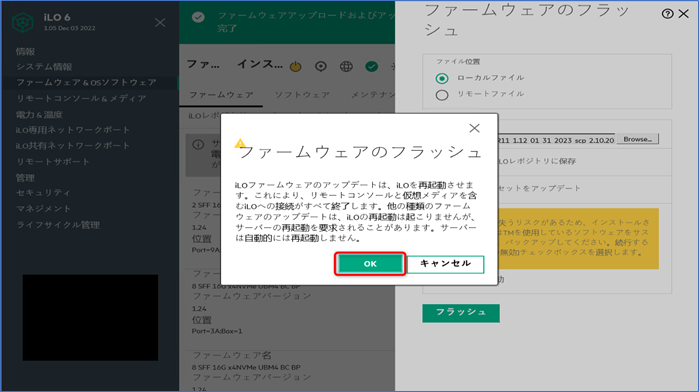Click the Browse... file button
This screenshot has width=699, height=392.
coord(637,139)
